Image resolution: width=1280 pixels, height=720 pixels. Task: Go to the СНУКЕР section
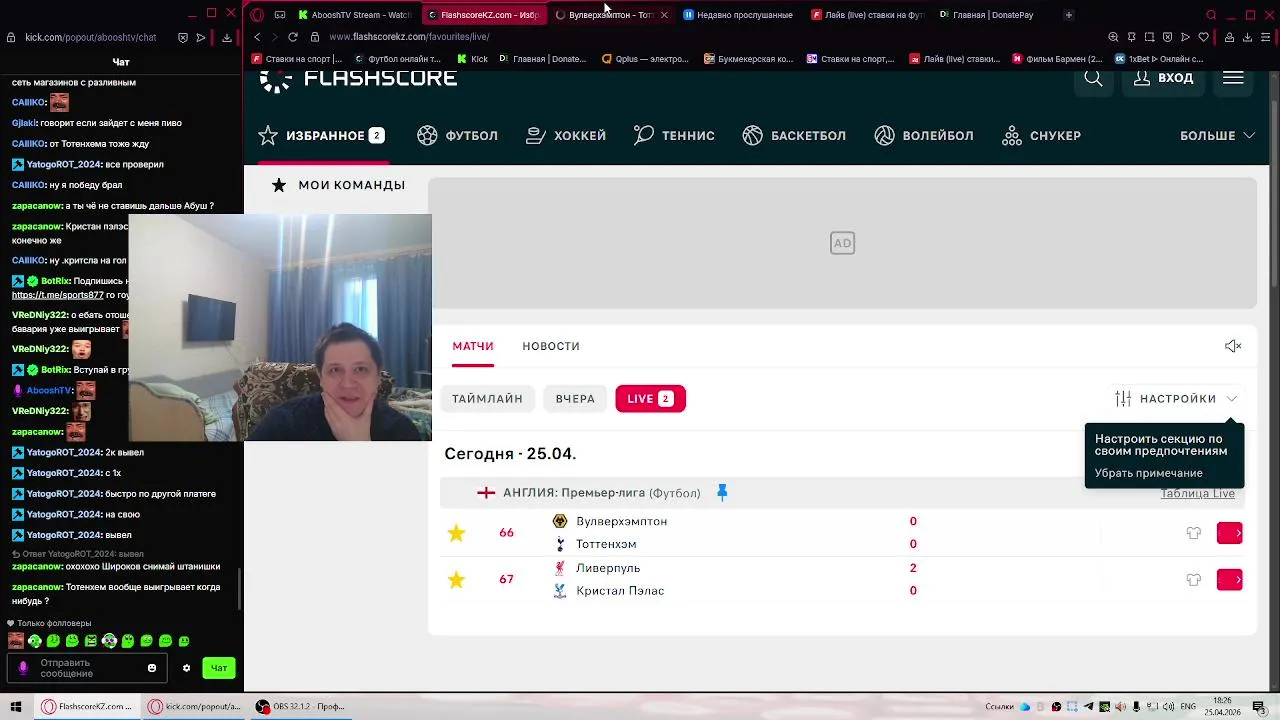pyautogui.click(x=1041, y=136)
